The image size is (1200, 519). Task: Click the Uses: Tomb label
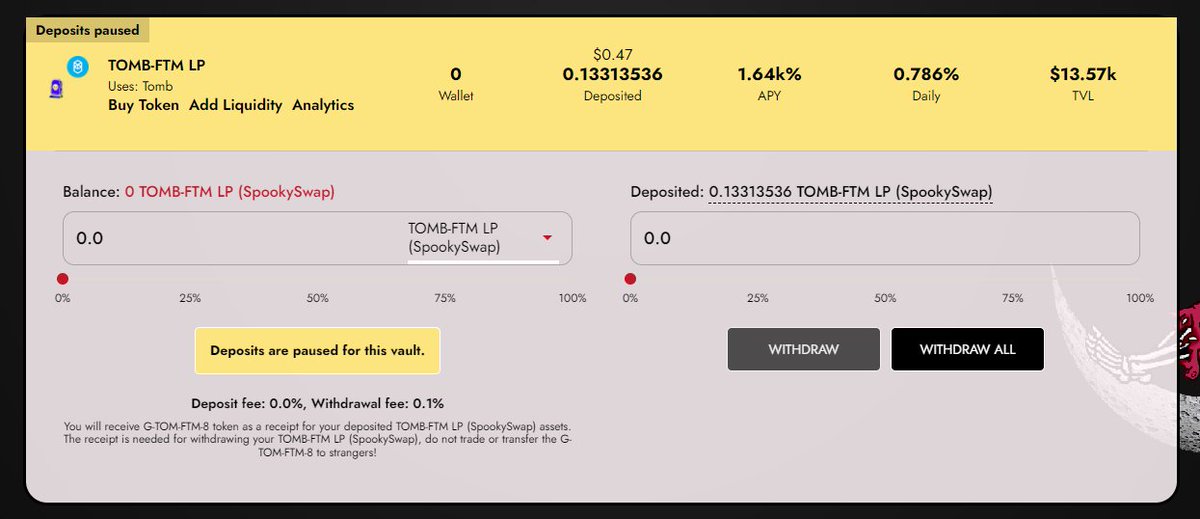click(141, 86)
